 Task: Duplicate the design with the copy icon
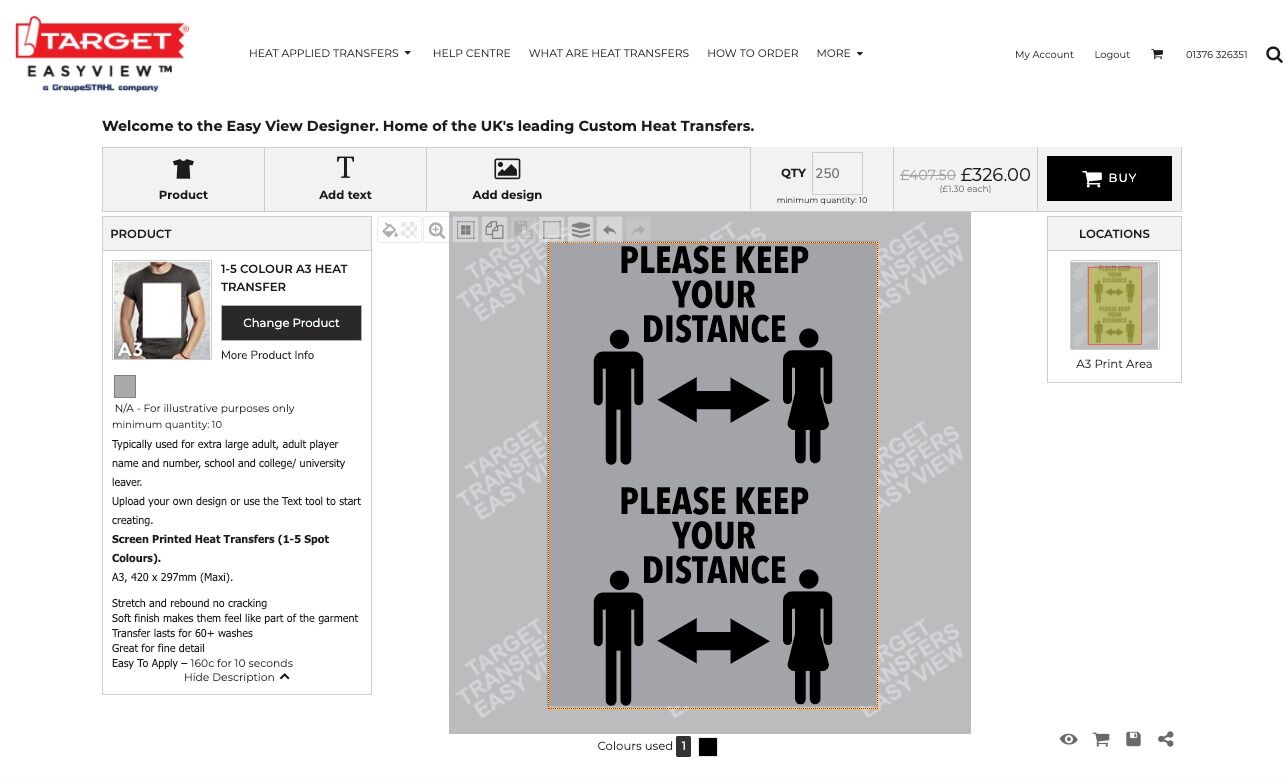tap(494, 229)
